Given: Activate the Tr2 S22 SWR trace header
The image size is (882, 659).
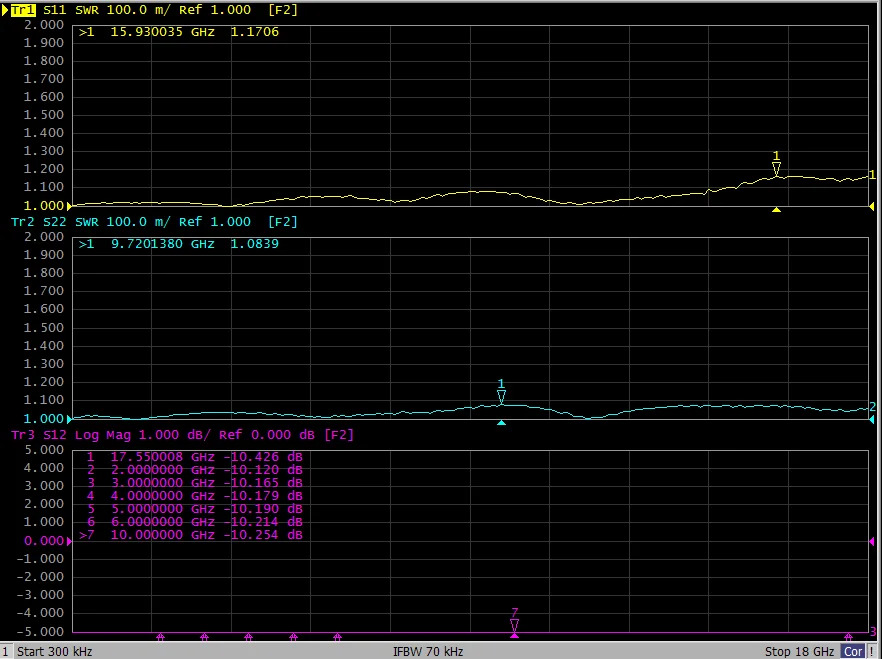Looking at the screenshot, I should click(x=154, y=222).
